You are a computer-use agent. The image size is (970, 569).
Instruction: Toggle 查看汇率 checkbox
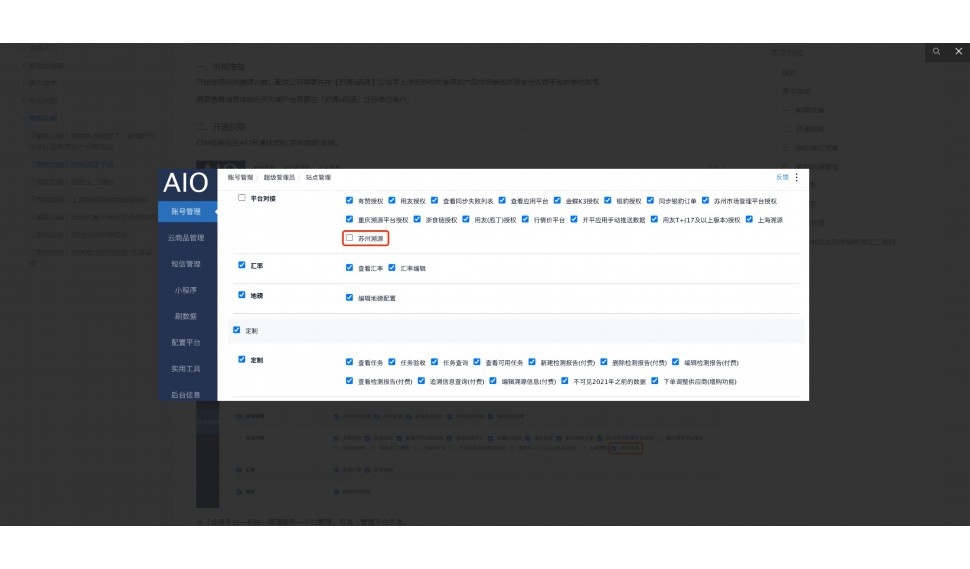coord(350,268)
